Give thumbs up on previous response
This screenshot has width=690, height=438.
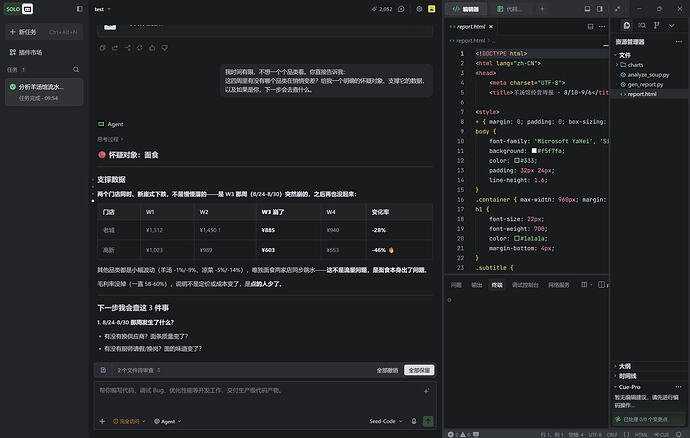(x=152, y=48)
